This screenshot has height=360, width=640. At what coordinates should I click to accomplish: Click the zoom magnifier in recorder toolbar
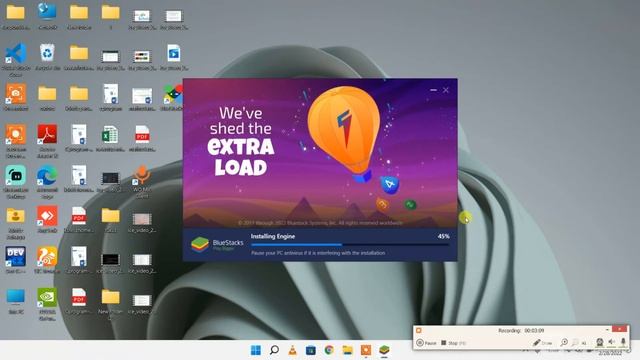coord(564,342)
